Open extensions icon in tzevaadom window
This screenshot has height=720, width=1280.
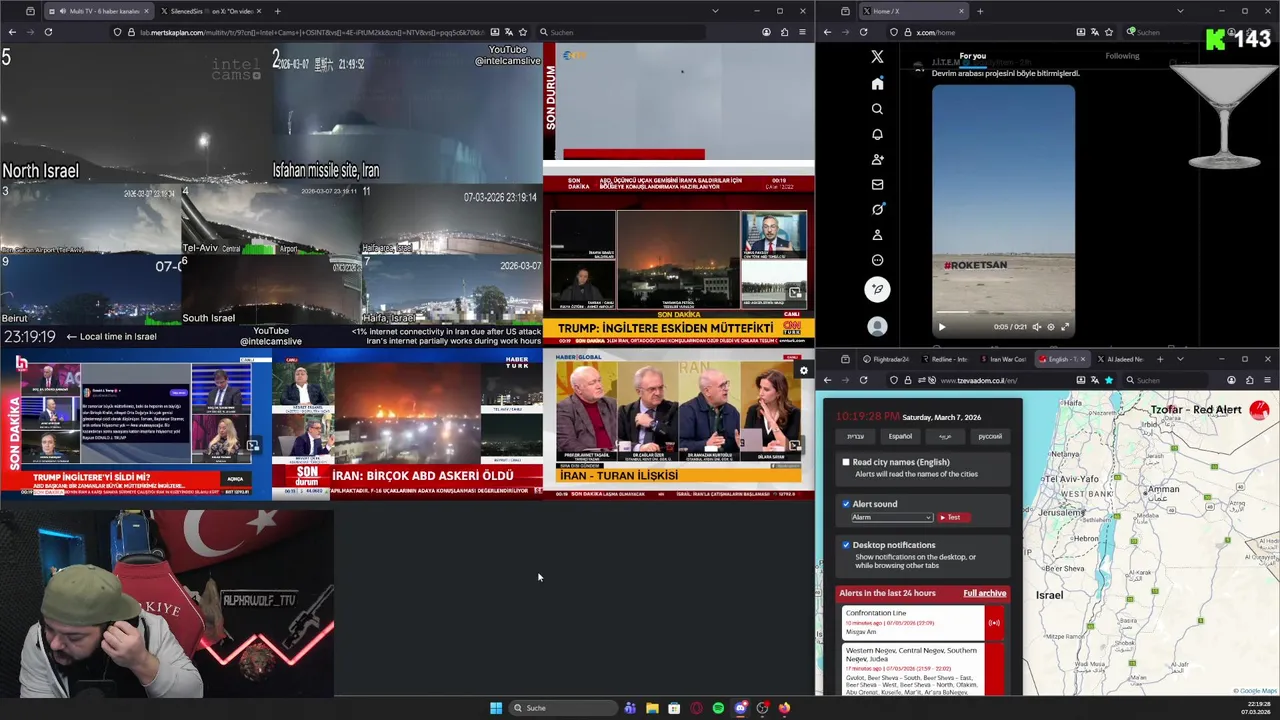click(1249, 380)
